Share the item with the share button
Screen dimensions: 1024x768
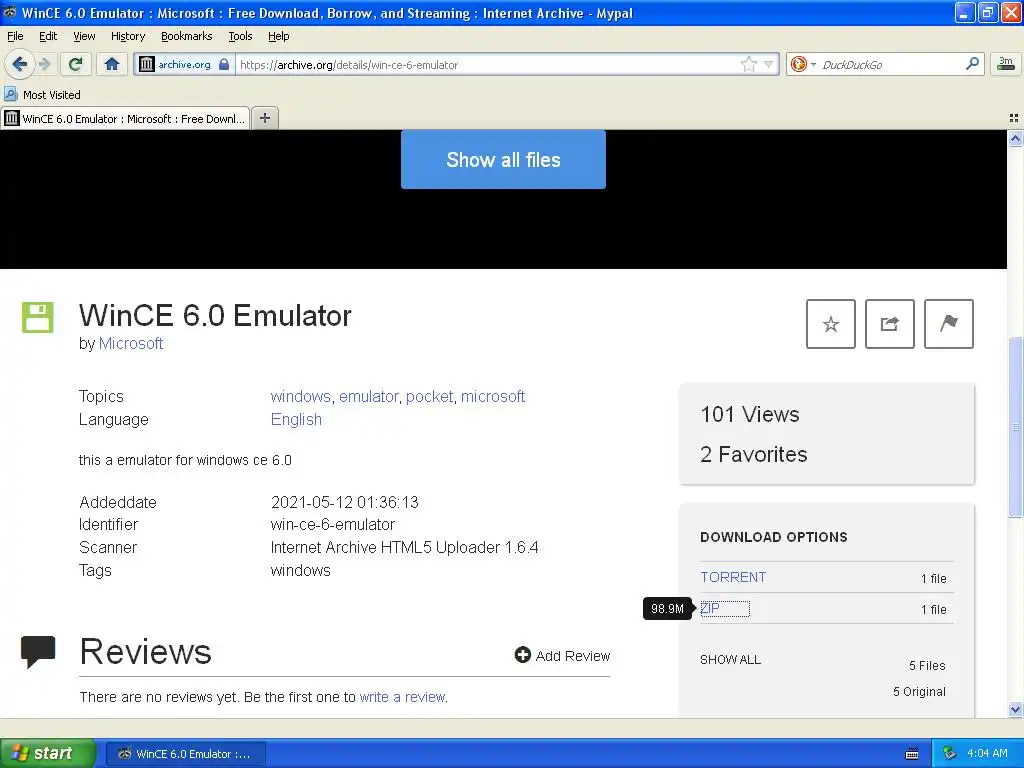(x=889, y=324)
